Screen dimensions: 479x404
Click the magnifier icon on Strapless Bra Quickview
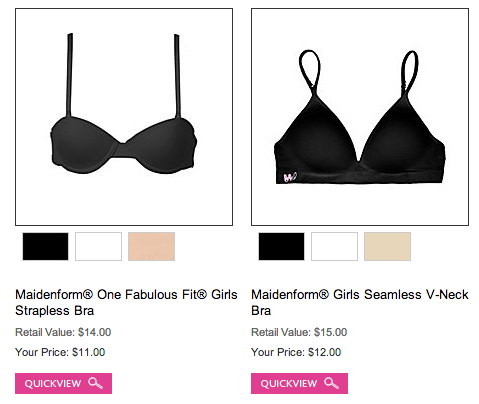click(95, 383)
